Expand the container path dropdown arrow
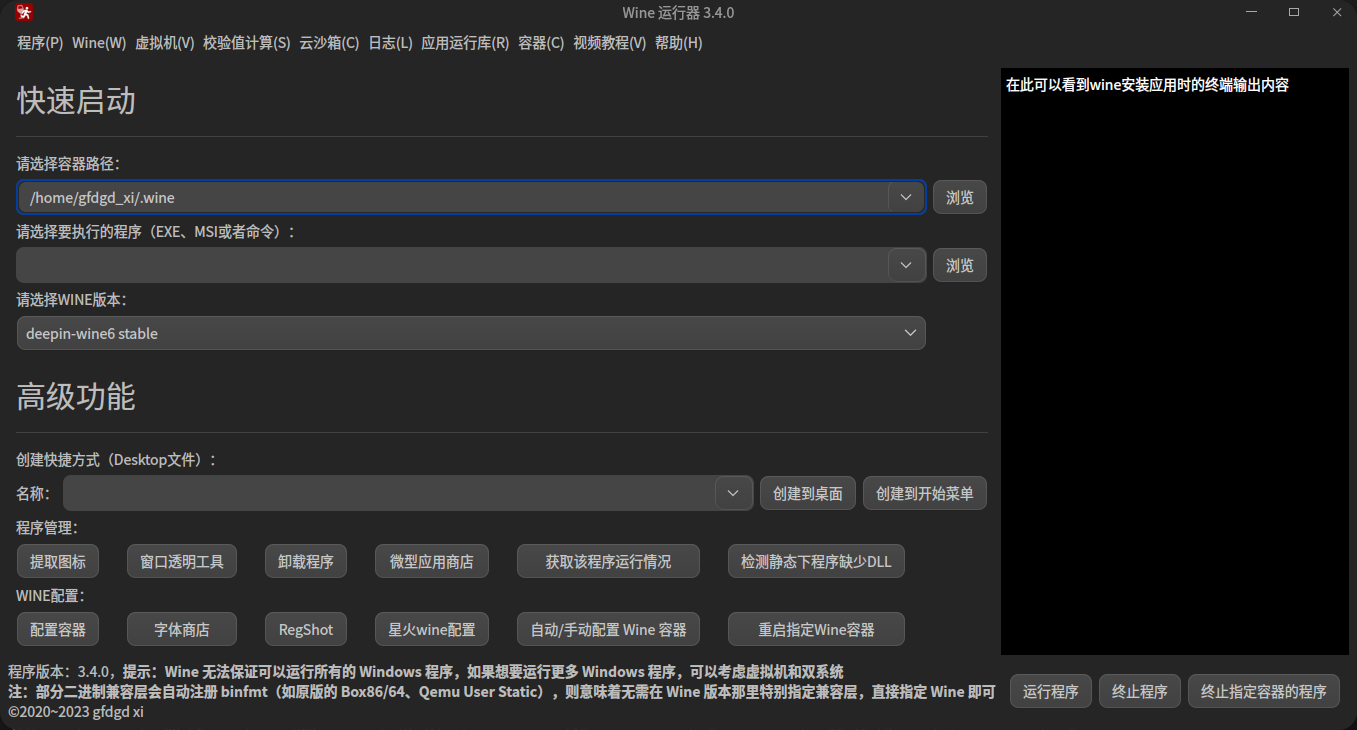 (906, 197)
